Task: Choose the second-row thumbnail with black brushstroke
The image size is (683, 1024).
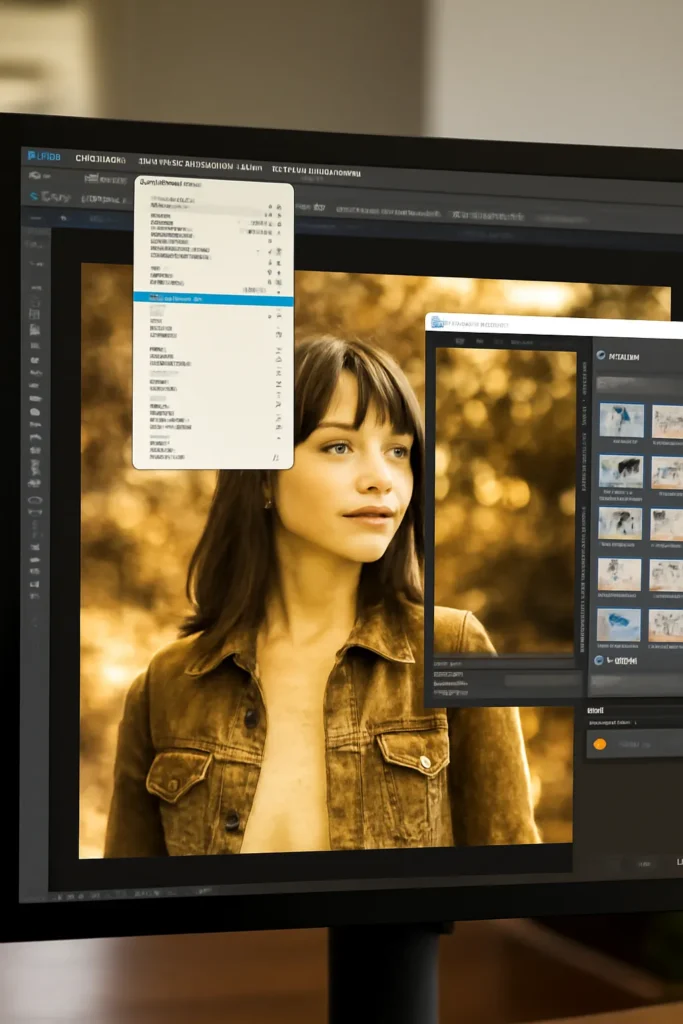Action: tap(621, 472)
